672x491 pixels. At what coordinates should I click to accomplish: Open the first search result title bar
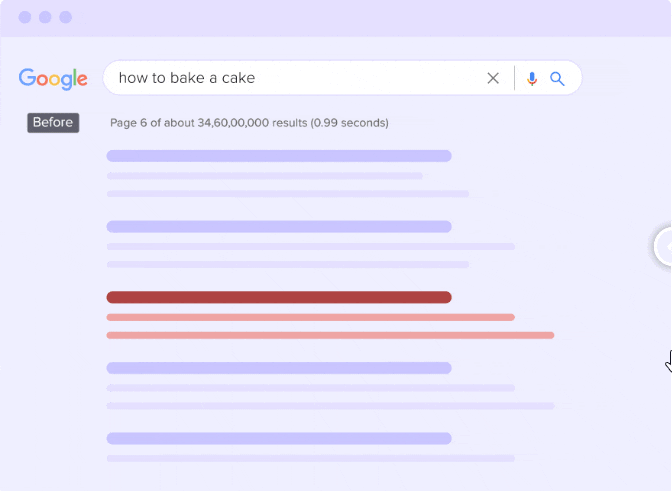pos(279,156)
